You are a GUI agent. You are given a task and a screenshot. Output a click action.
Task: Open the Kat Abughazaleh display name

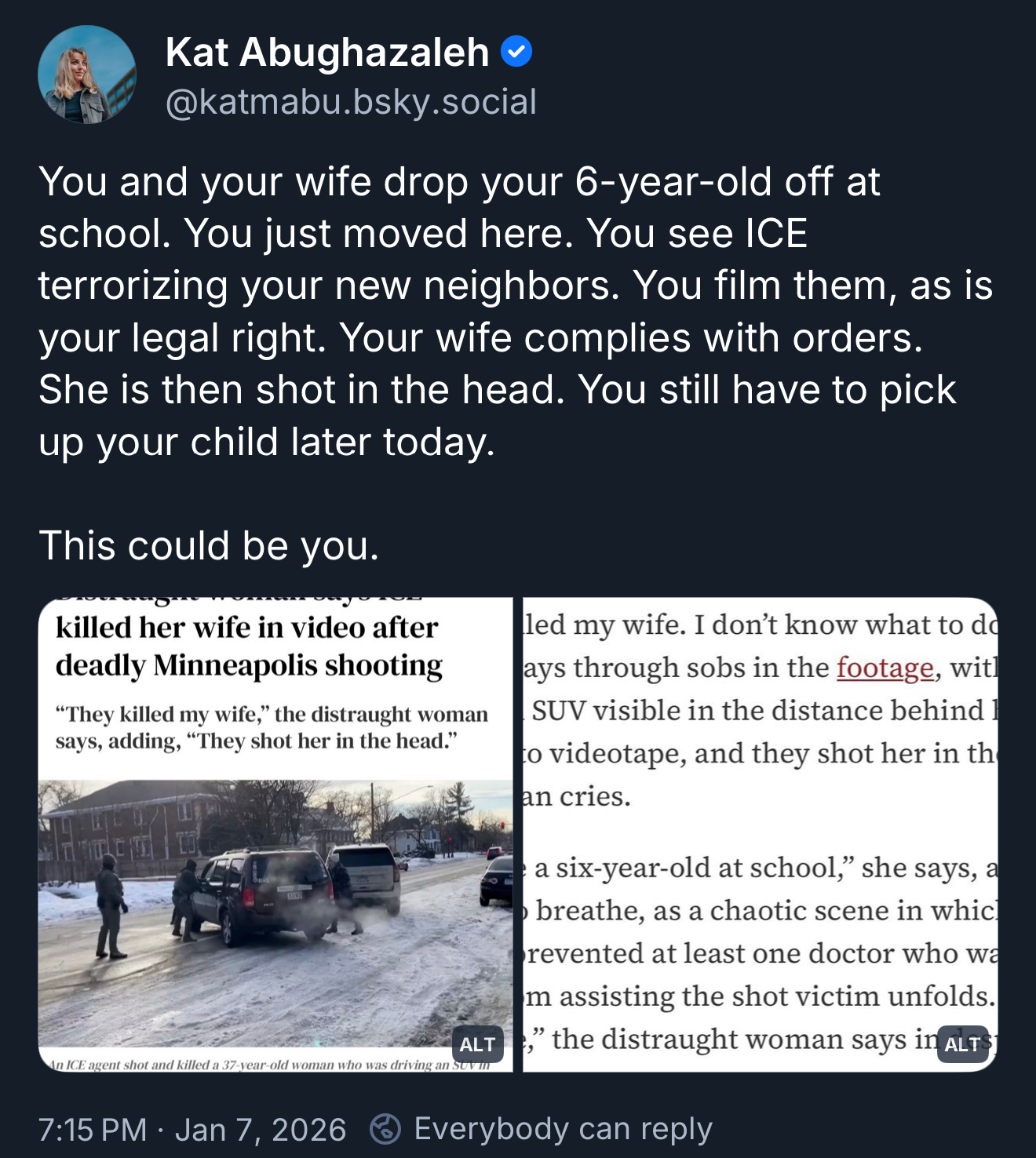tap(327, 53)
